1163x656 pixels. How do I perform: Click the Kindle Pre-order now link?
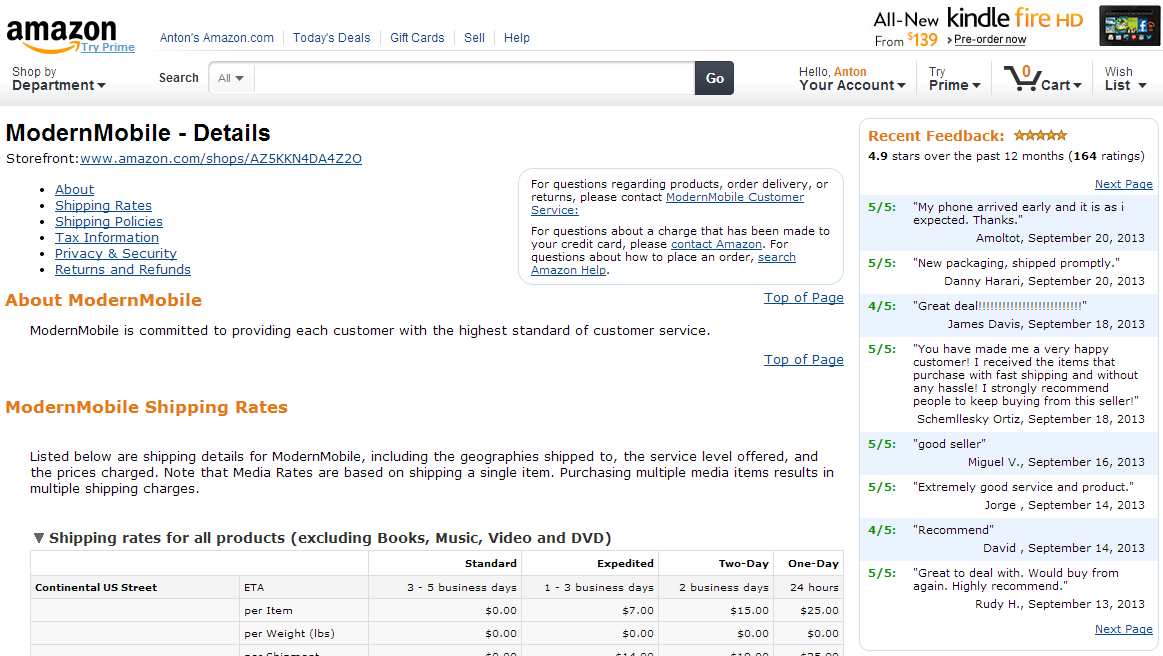[990, 39]
